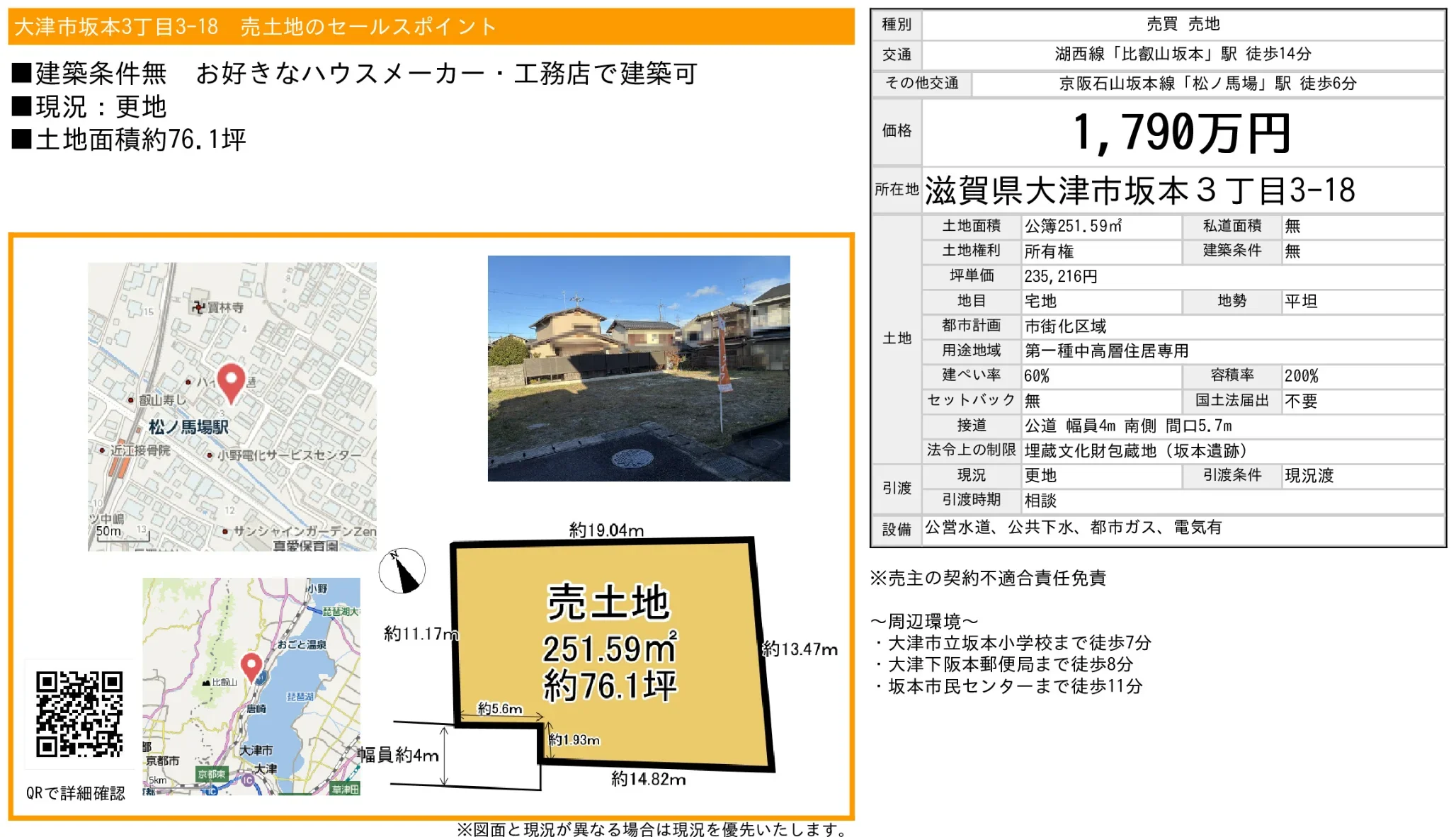This screenshot has height=837, width=1456.
Task: Click the QRで詳細確認 caption
Action: 76,793
